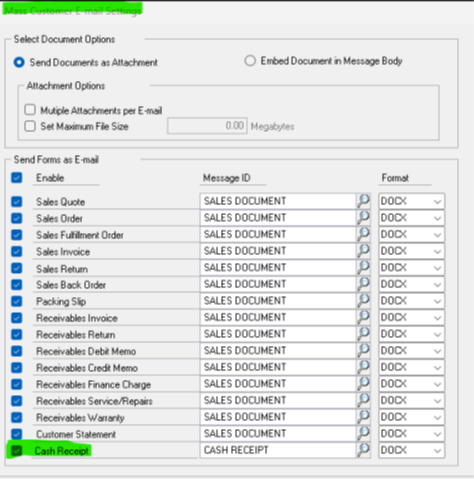Select Embed Document in Message Body
This screenshot has height=479, width=474.
click(250, 61)
